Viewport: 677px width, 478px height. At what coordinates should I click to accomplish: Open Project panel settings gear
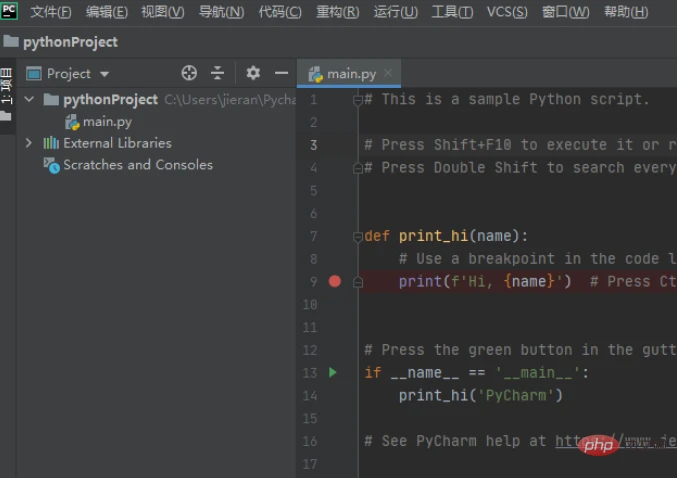coord(253,73)
